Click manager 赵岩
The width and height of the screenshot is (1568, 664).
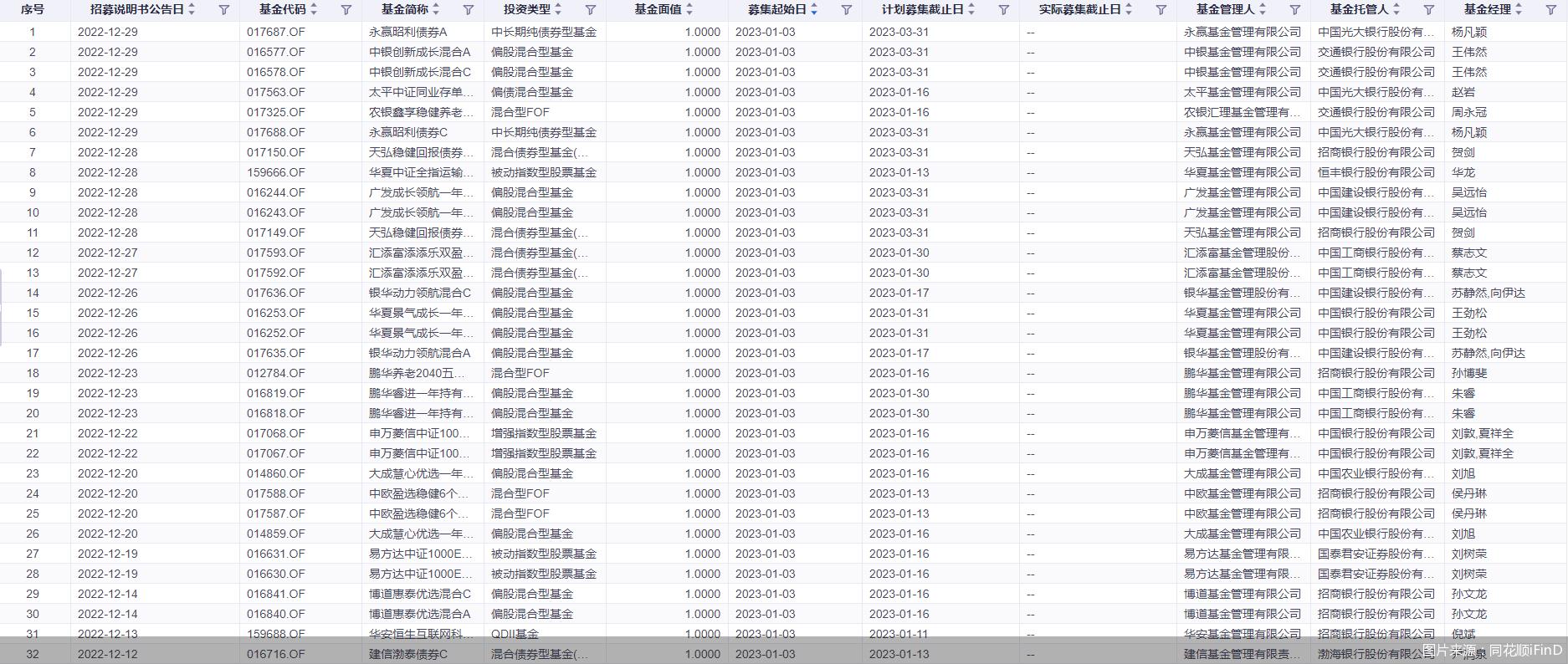1463,92
